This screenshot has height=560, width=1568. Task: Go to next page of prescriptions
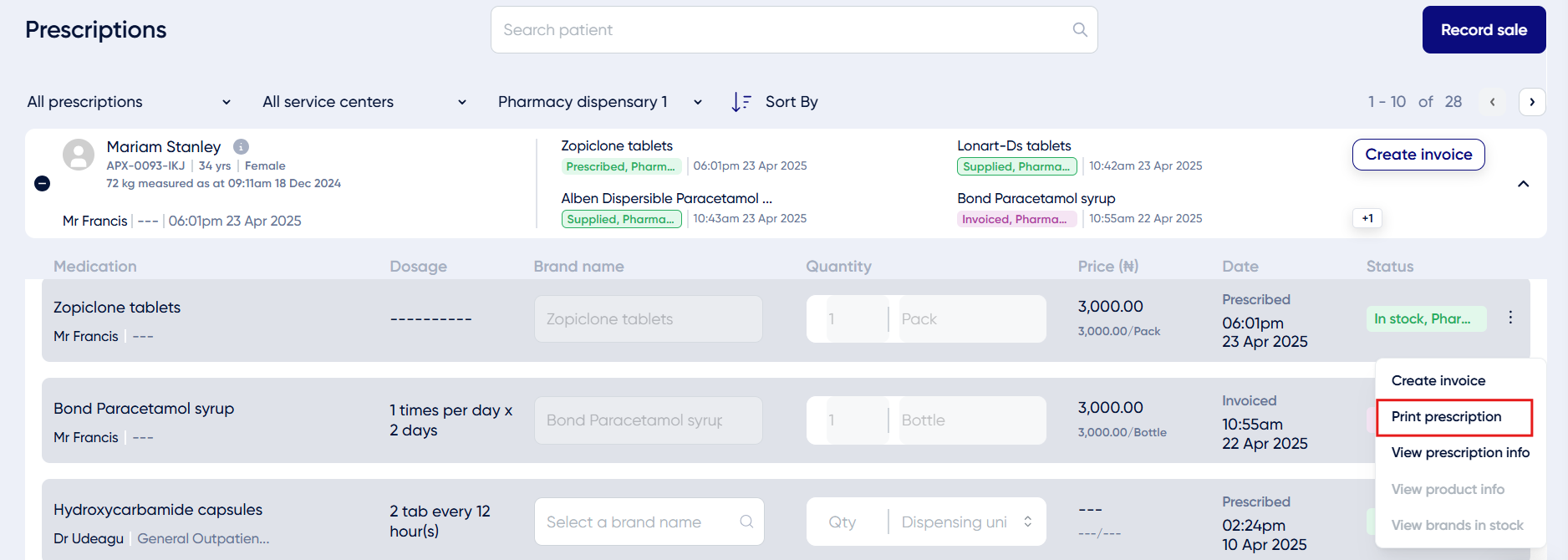coord(1532,102)
